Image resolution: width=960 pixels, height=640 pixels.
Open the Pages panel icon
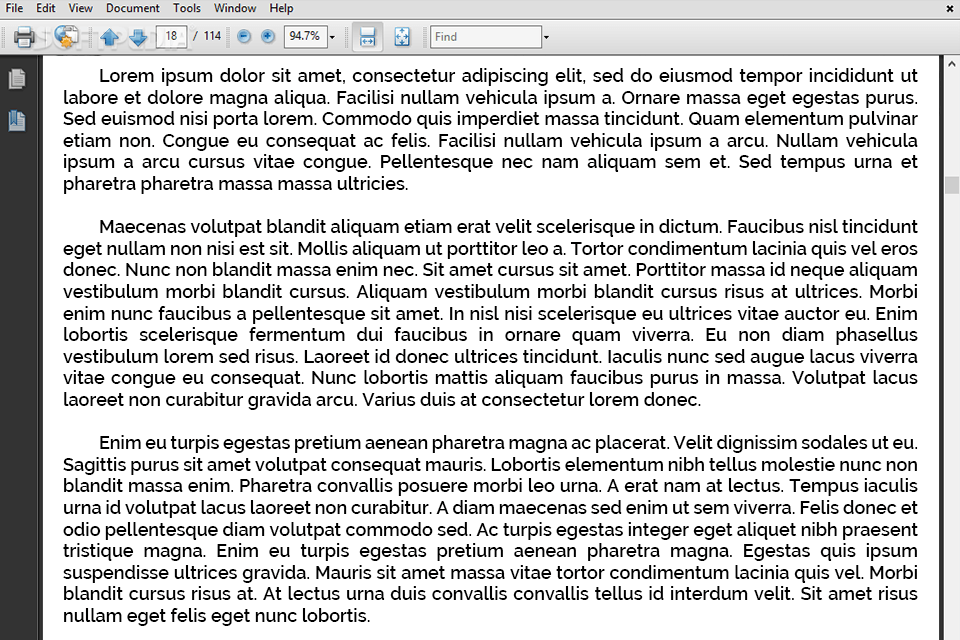click(16, 78)
